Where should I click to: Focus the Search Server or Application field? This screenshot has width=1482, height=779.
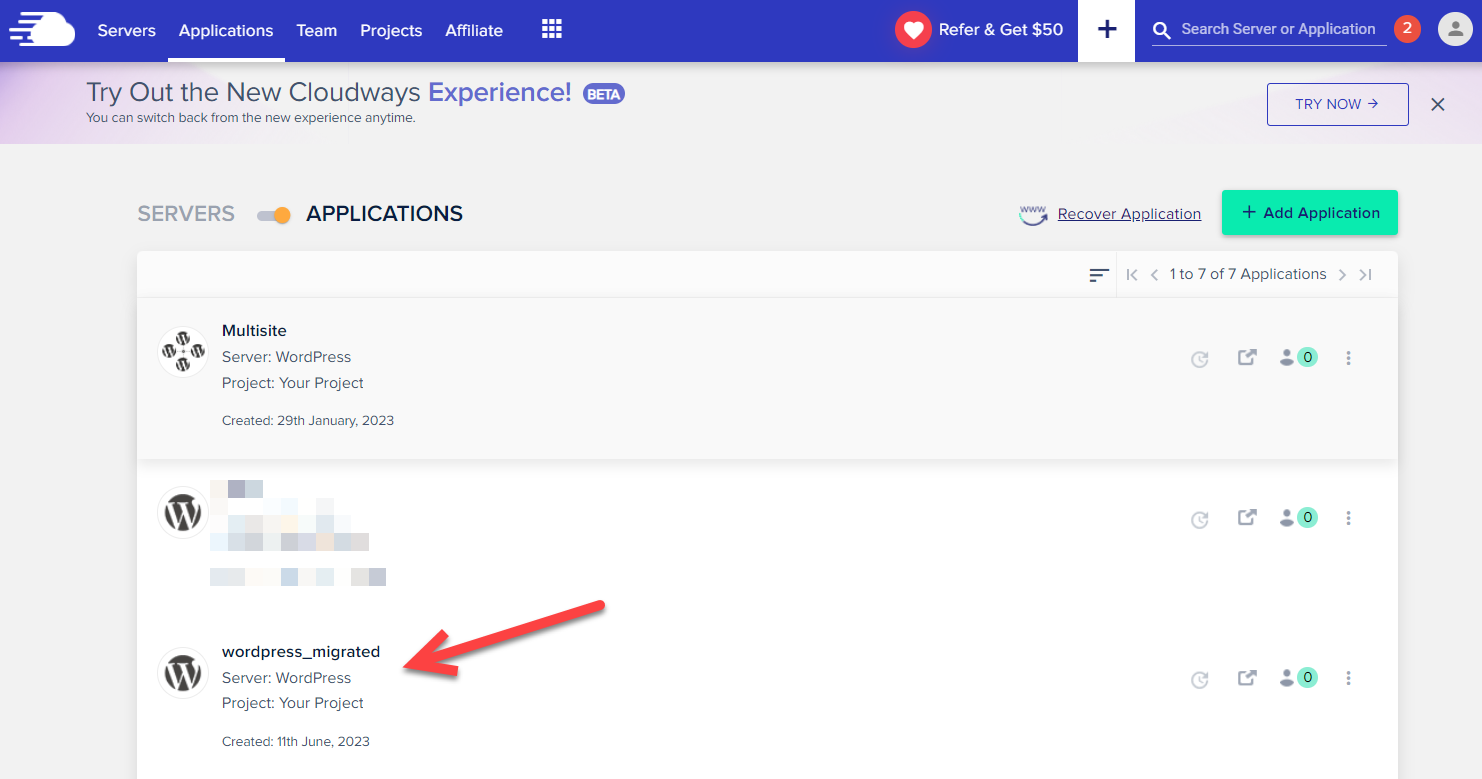(x=1278, y=29)
